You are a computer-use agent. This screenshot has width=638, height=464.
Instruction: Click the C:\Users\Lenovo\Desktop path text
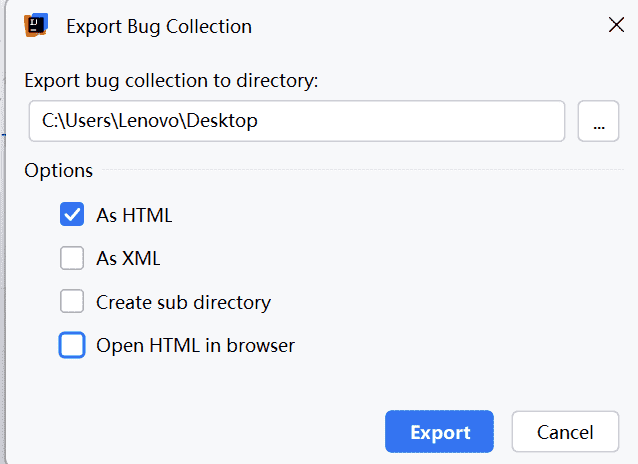click(x=150, y=122)
